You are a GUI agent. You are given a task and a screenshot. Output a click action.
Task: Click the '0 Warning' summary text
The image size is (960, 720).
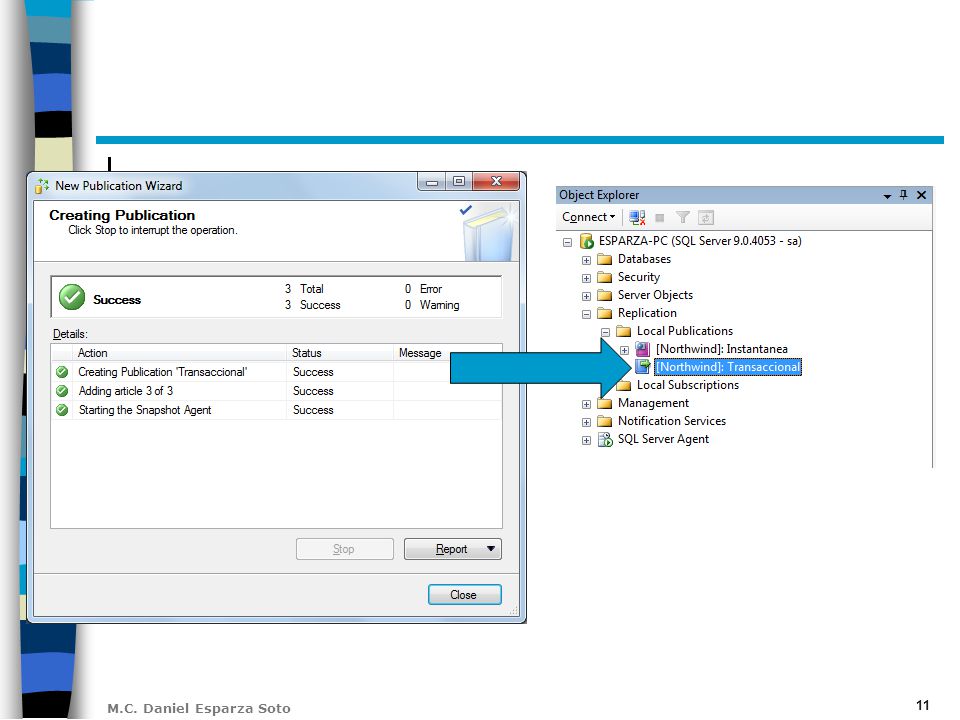click(432, 305)
